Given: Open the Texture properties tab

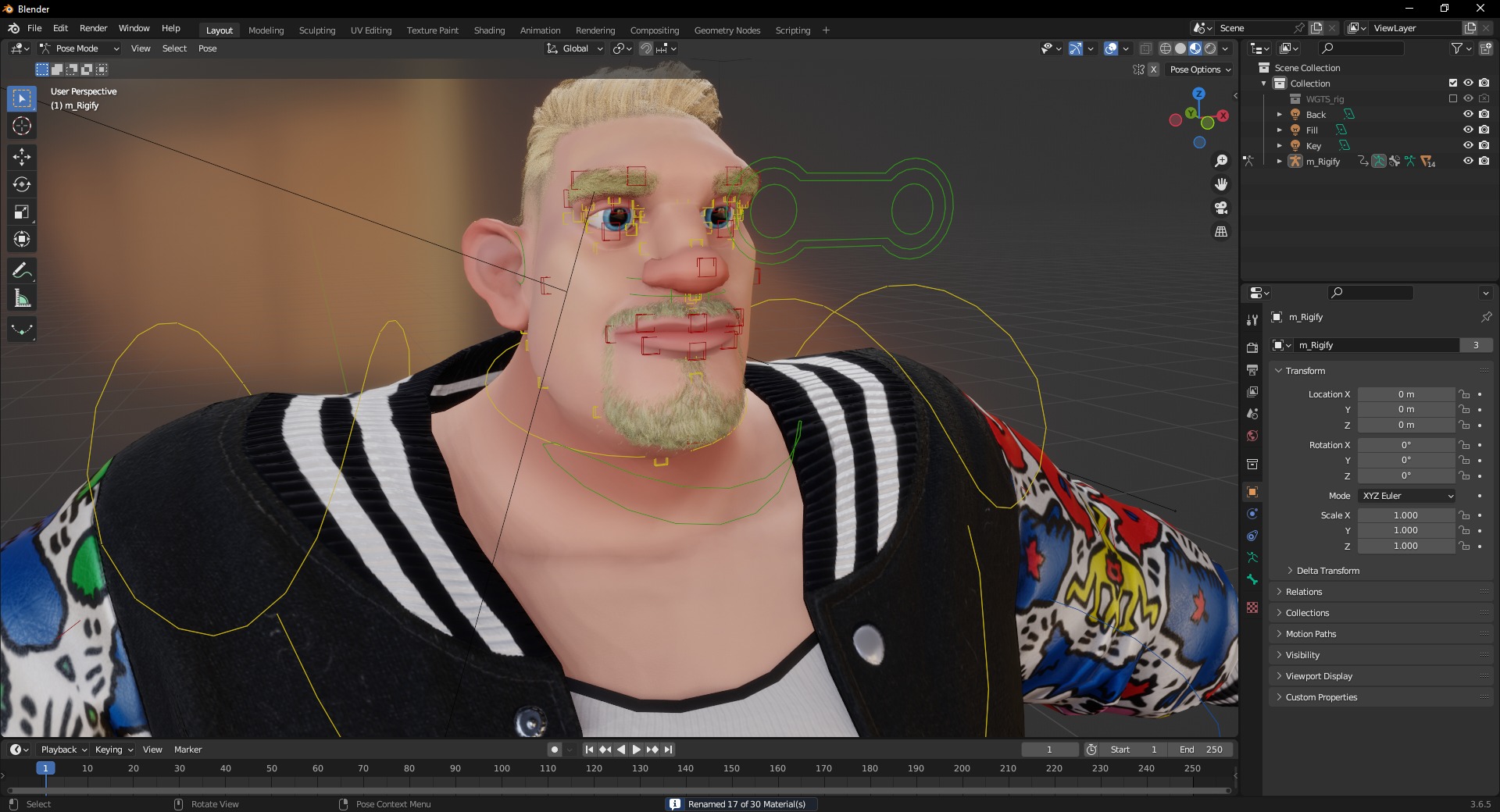Looking at the screenshot, I should [1252, 607].
